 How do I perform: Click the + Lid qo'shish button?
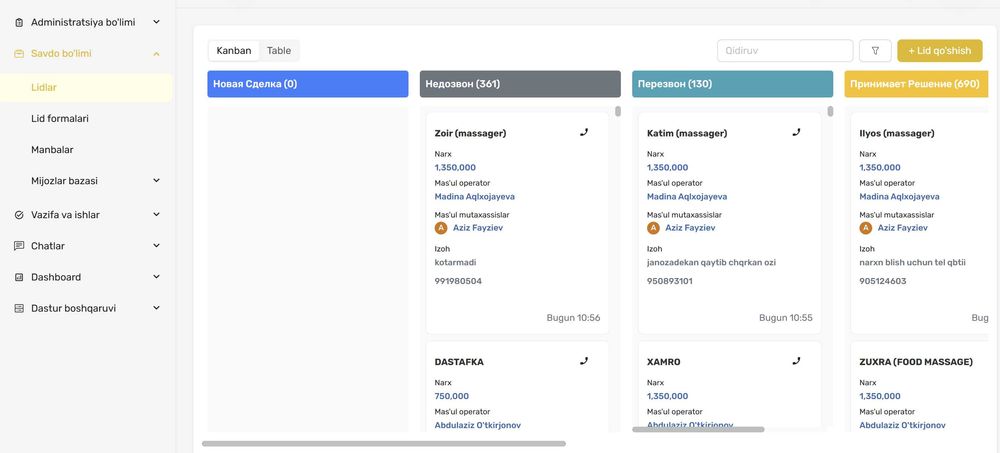point(939,51)
